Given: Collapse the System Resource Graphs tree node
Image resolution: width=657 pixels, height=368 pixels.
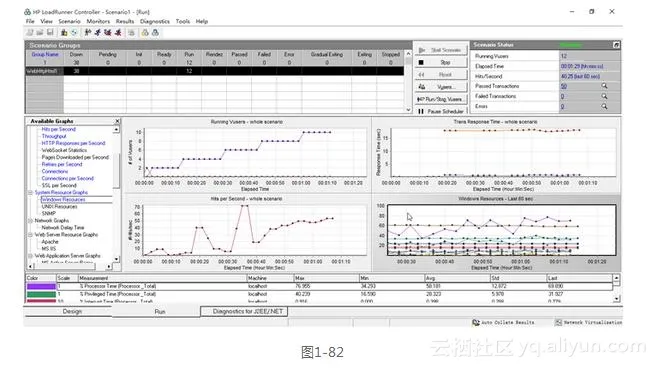Looking at the screenshot, I should point(31,192).
